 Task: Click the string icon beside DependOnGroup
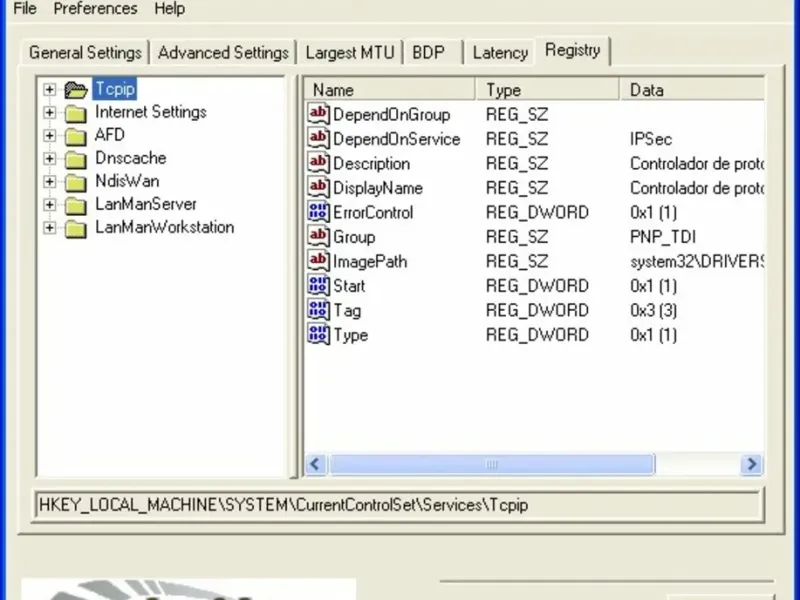tap(318, 114)
